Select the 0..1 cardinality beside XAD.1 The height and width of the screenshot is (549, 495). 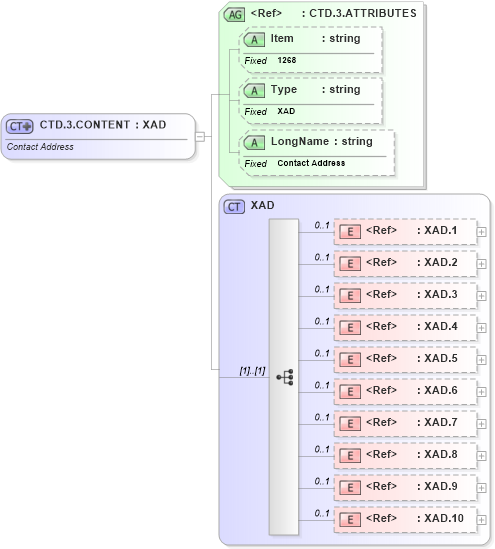(x=322, y=225)
